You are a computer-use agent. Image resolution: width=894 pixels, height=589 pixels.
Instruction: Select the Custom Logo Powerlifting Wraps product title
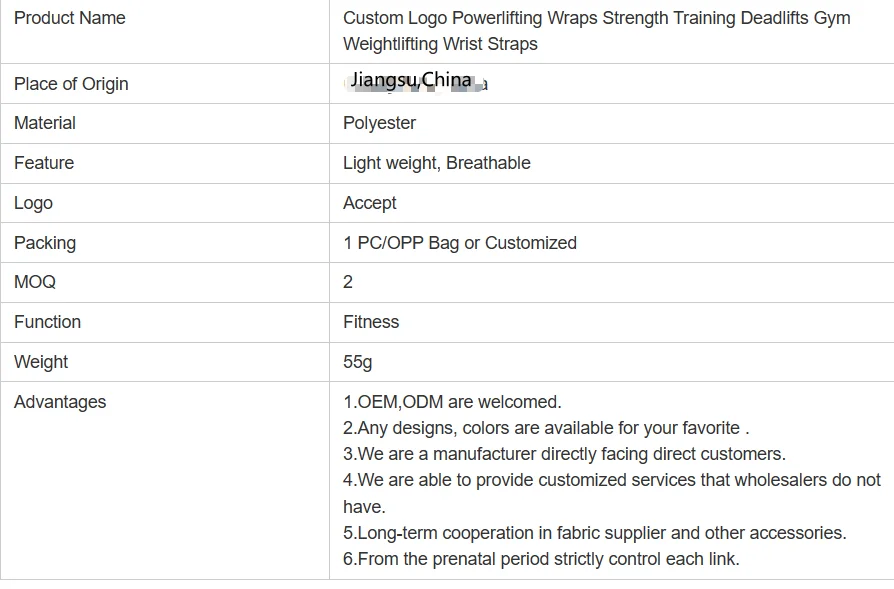tap(596, 31)
